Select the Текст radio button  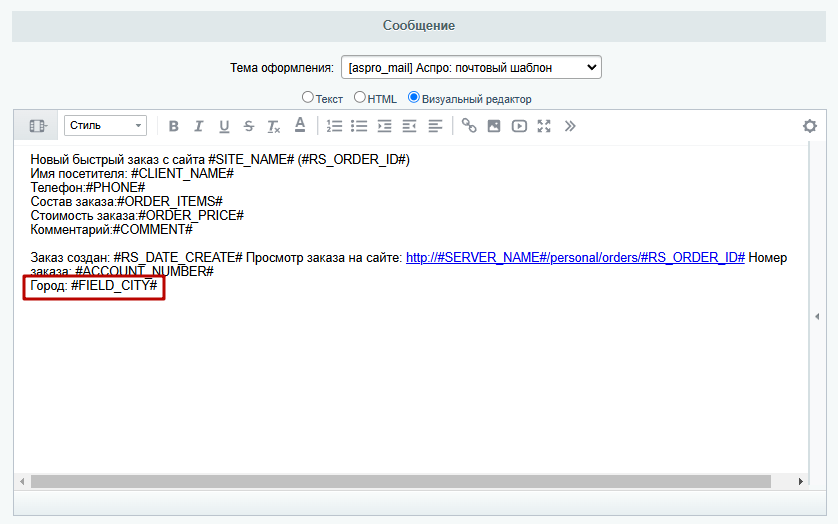[307, 97]
